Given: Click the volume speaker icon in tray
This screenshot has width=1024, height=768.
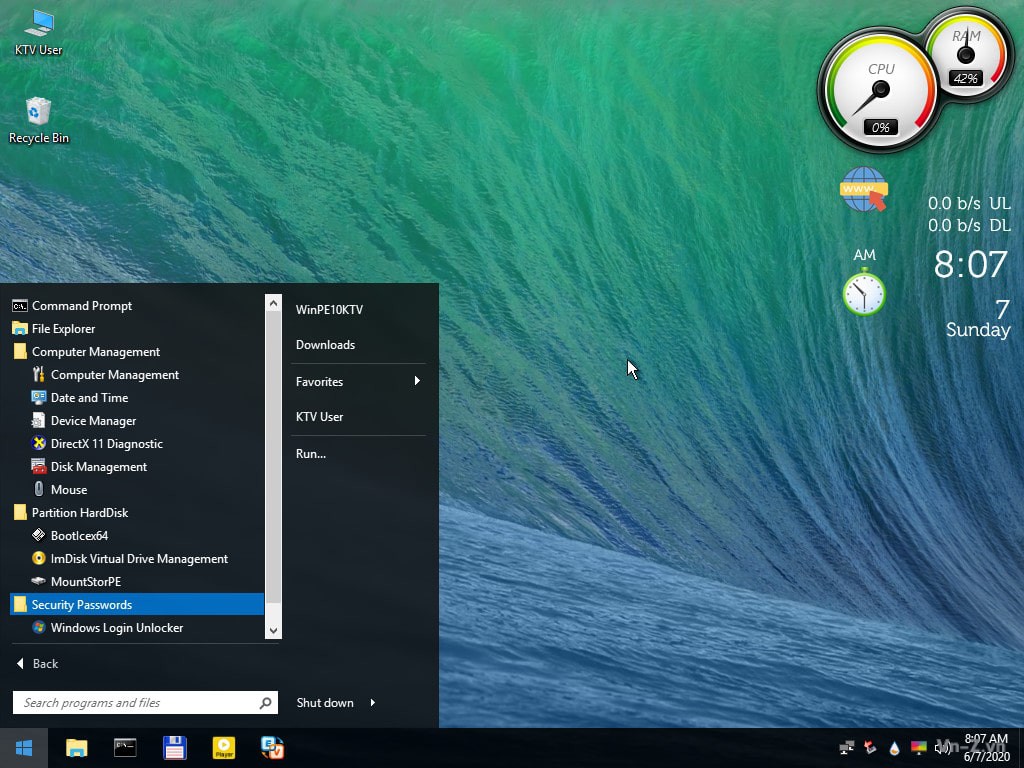Looking at the screenshot, I should (942, 747).
